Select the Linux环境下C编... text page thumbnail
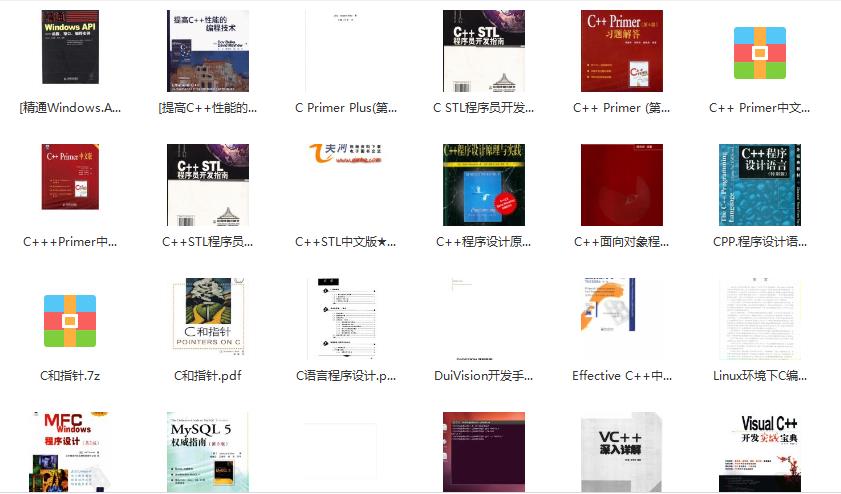Image resolution: width=841 pixels, height=494 pixels. 759,319
